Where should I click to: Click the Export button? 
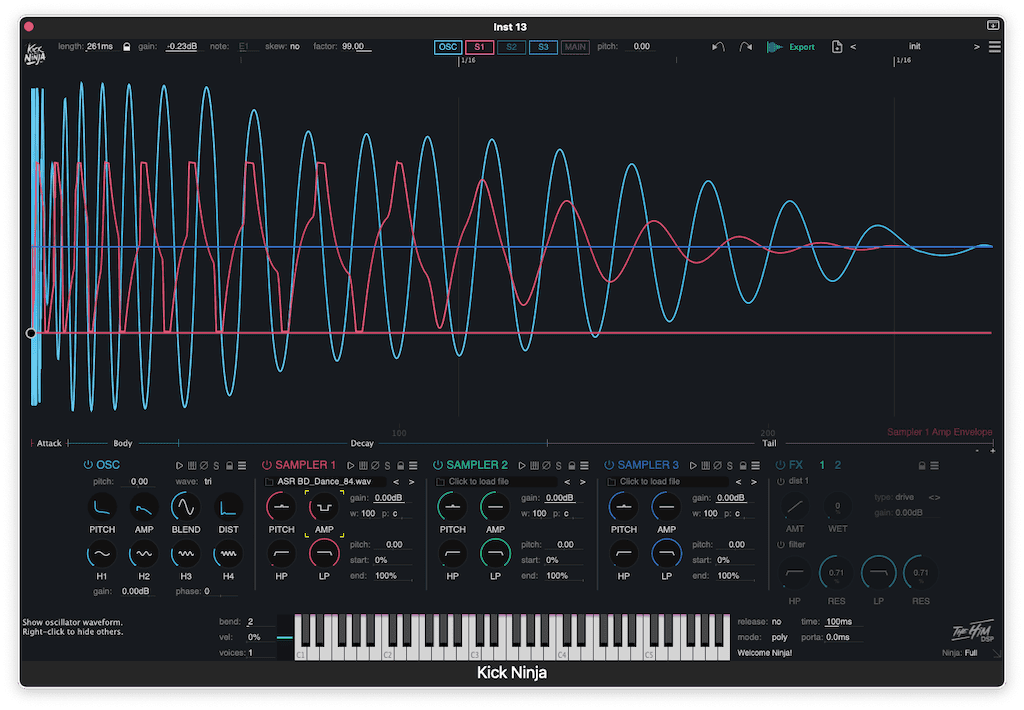791,47
